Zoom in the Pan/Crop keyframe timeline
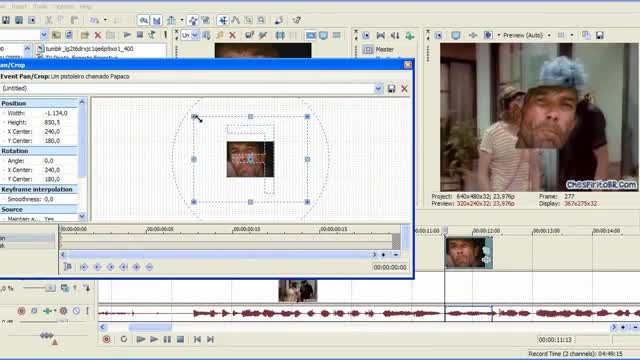 383,255
